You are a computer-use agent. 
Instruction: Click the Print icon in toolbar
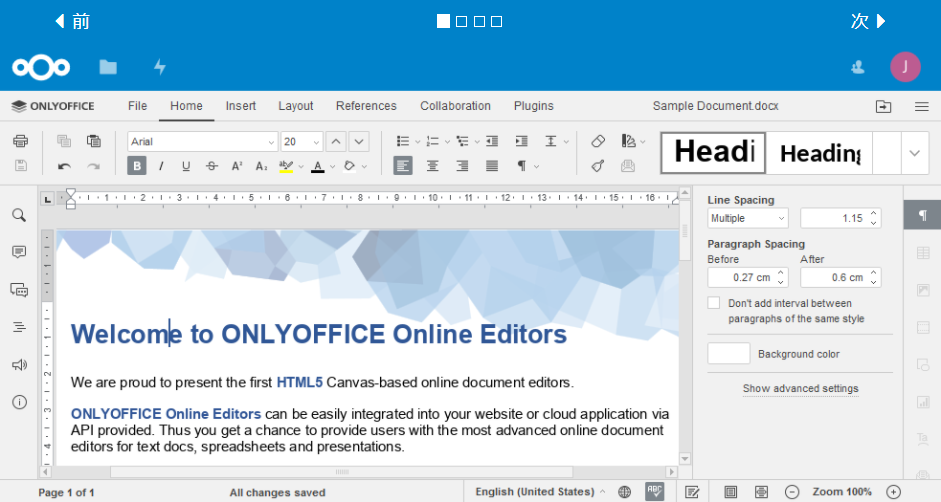(20, 141)
